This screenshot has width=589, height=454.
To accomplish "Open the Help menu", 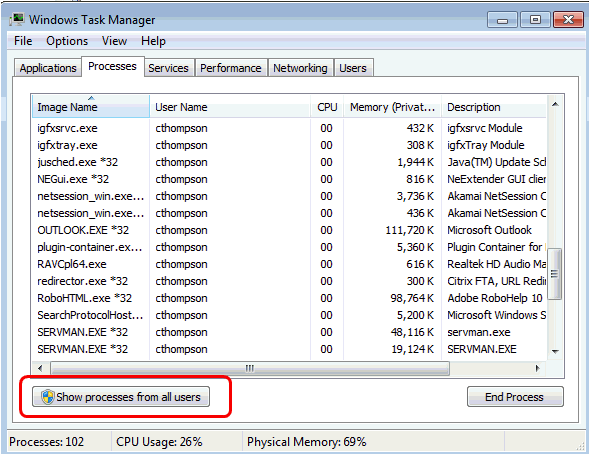I will [153, 41].
